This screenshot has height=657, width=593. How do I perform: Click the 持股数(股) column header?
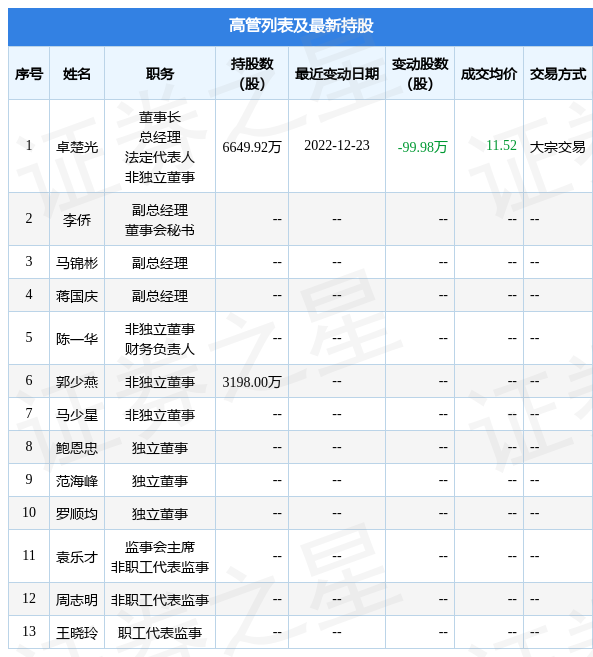[x=252, y=74]
